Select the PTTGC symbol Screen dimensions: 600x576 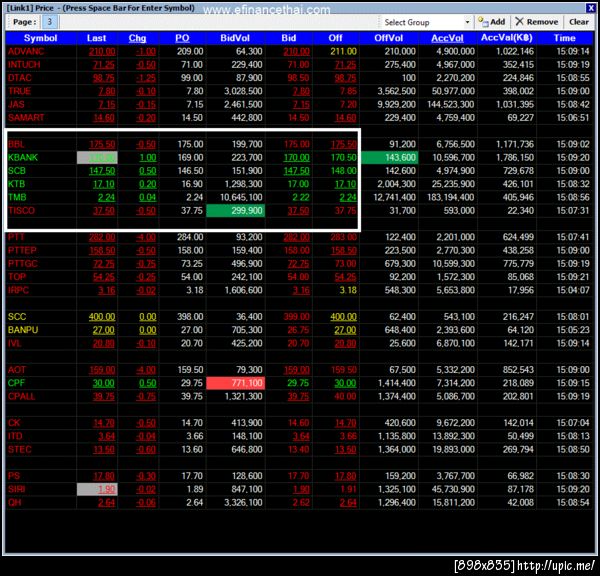pyautogui.click(x=23, y=264)
